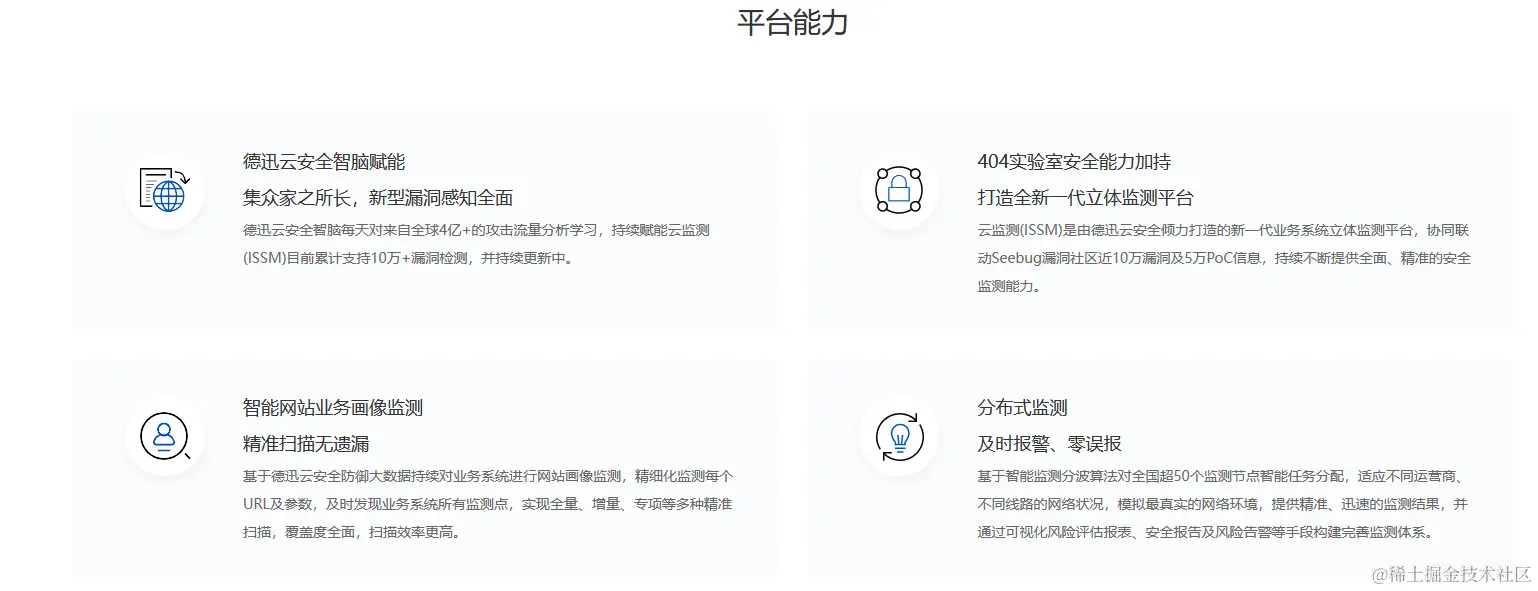Click the user profile icon beside 智能网站业务画像监测
The width and height of the screenshot is (1538, 591).
tap(166, 435)
